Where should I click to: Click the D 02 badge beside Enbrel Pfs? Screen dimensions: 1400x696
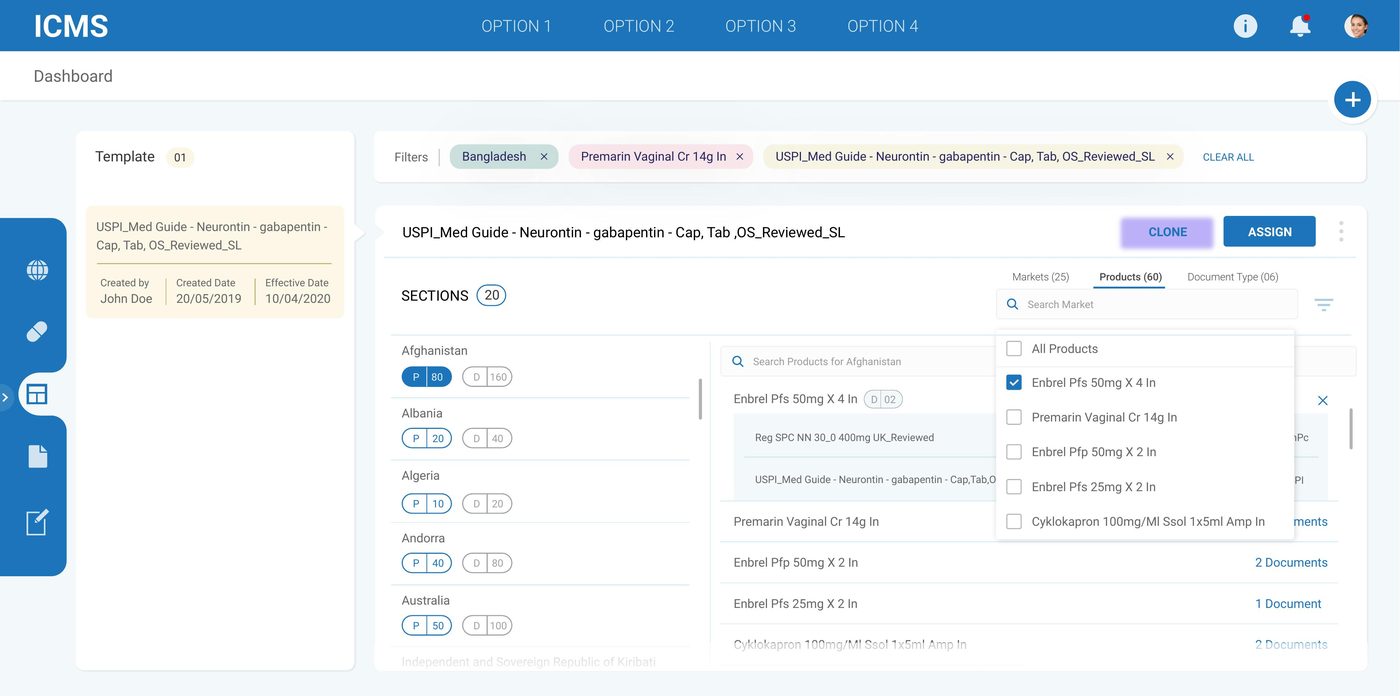[x=883, y=399]
